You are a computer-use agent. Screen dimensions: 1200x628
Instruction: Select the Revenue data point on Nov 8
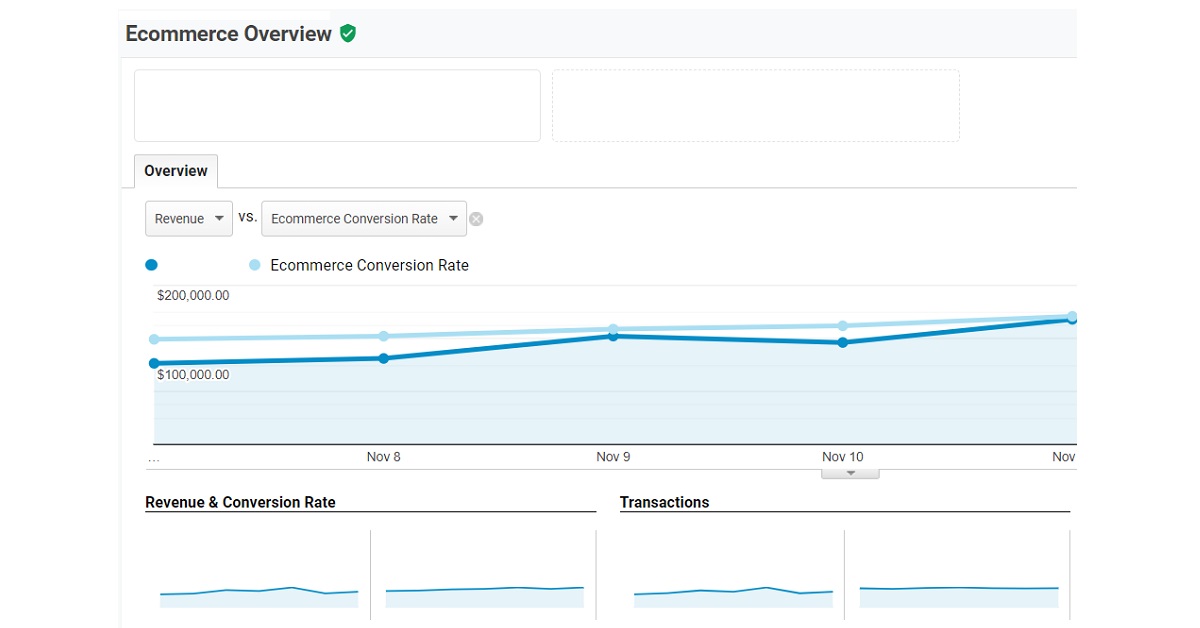[x=384, y=358]
